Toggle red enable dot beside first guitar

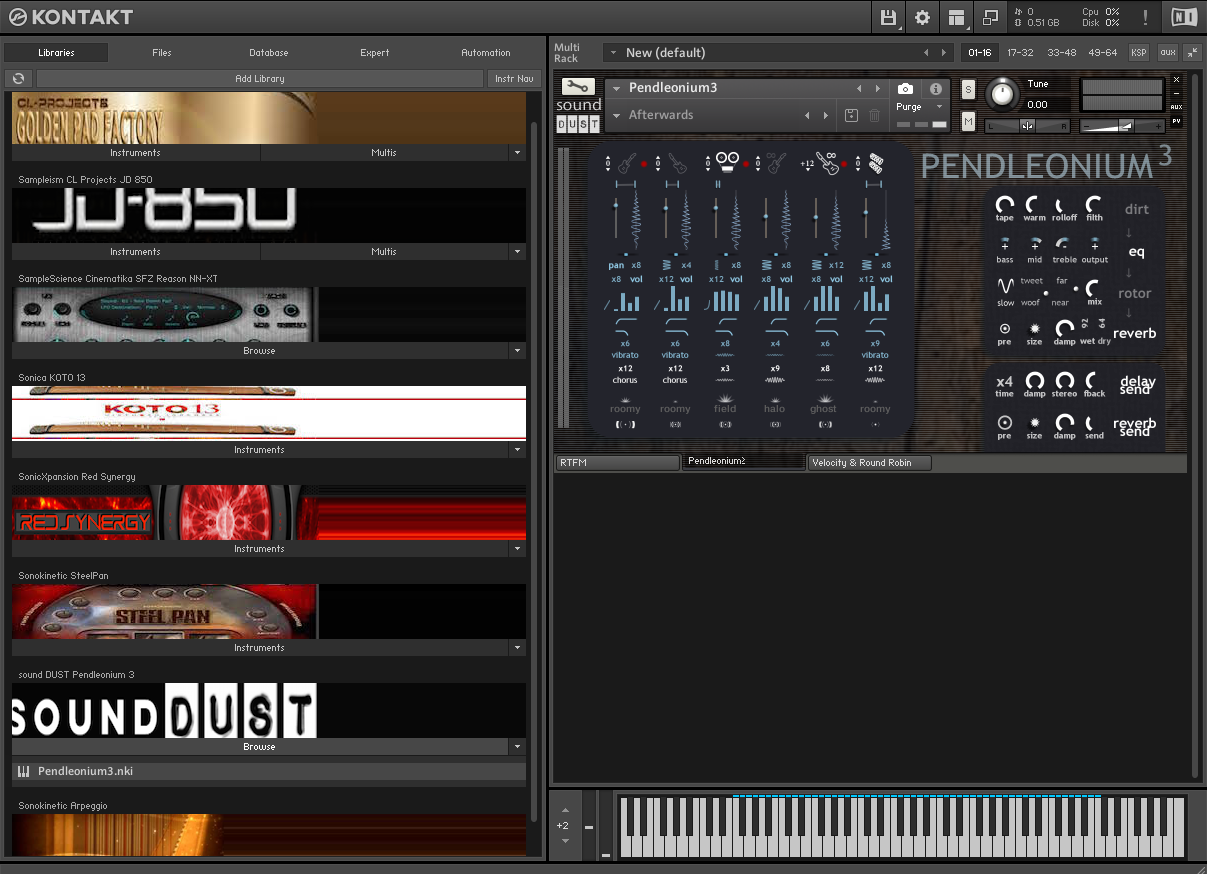tap(645, 163)
